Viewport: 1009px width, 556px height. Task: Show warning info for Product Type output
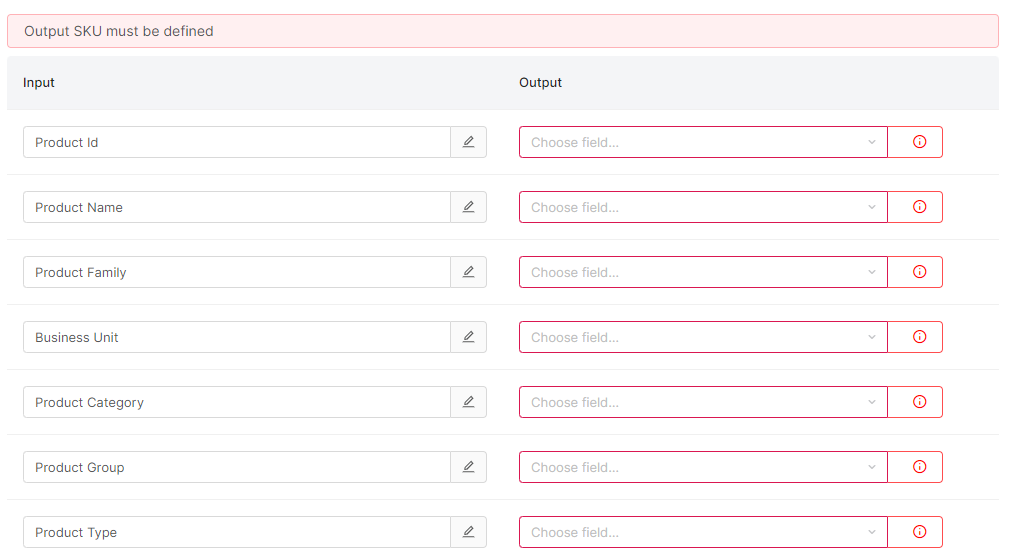919,532
